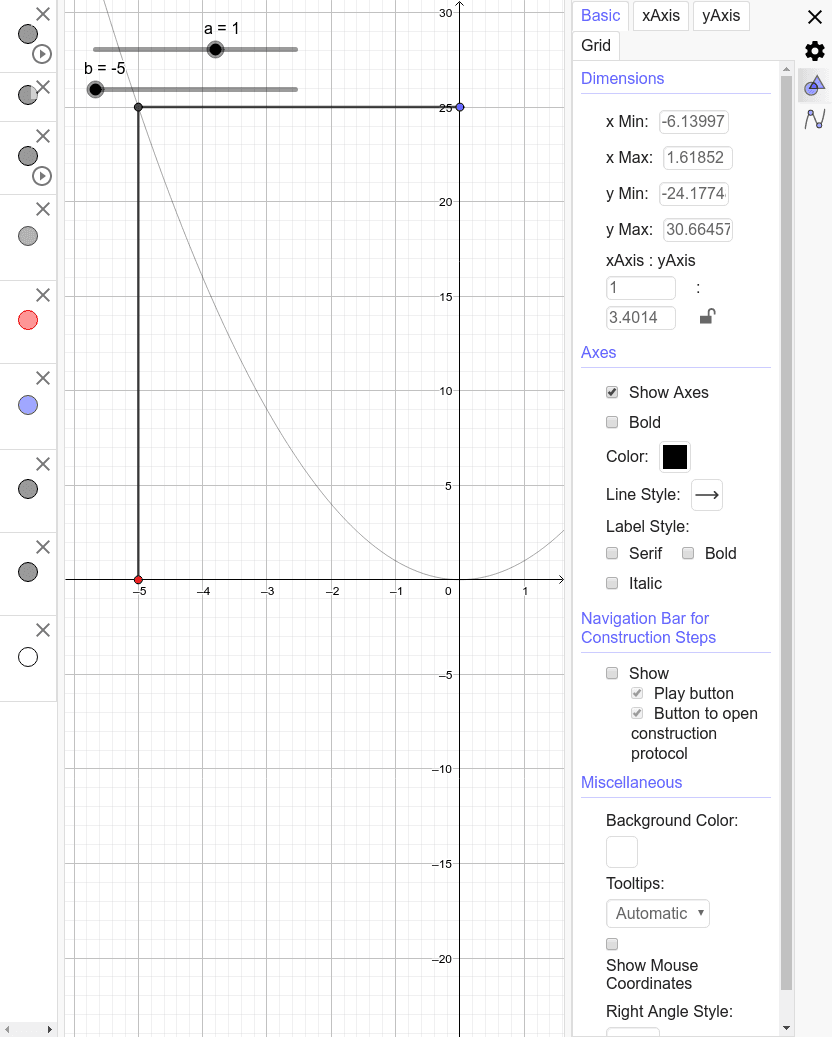Collapse the Navigation Bar section header

tap(648, 628)
